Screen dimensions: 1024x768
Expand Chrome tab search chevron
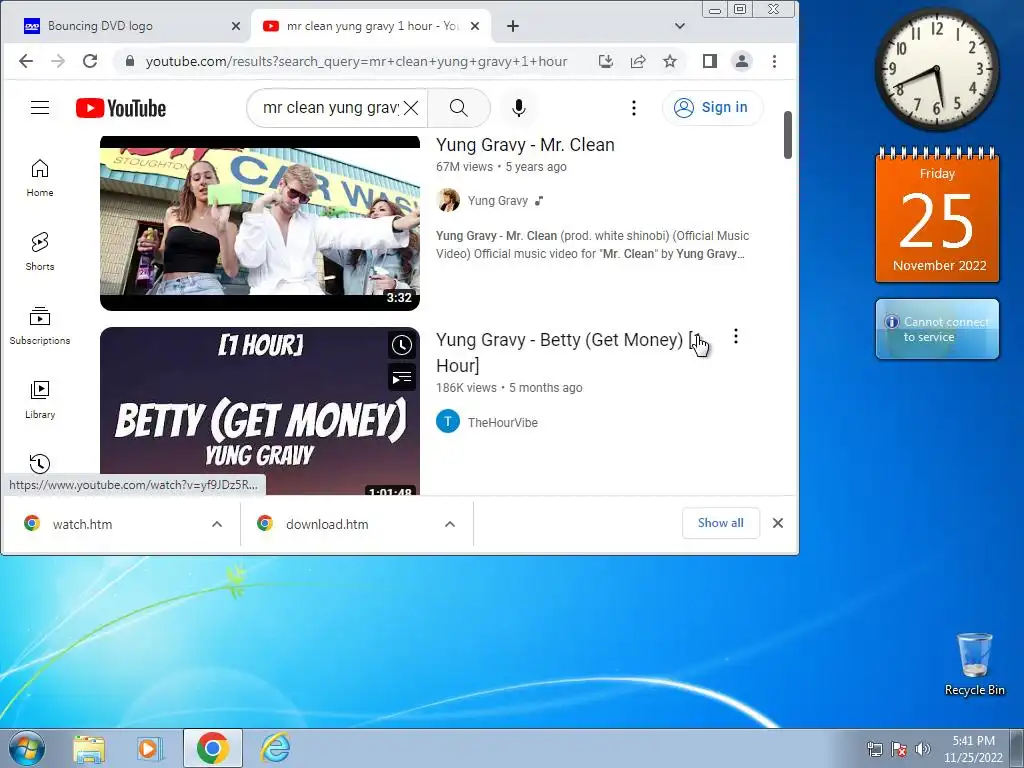[680, 26]
